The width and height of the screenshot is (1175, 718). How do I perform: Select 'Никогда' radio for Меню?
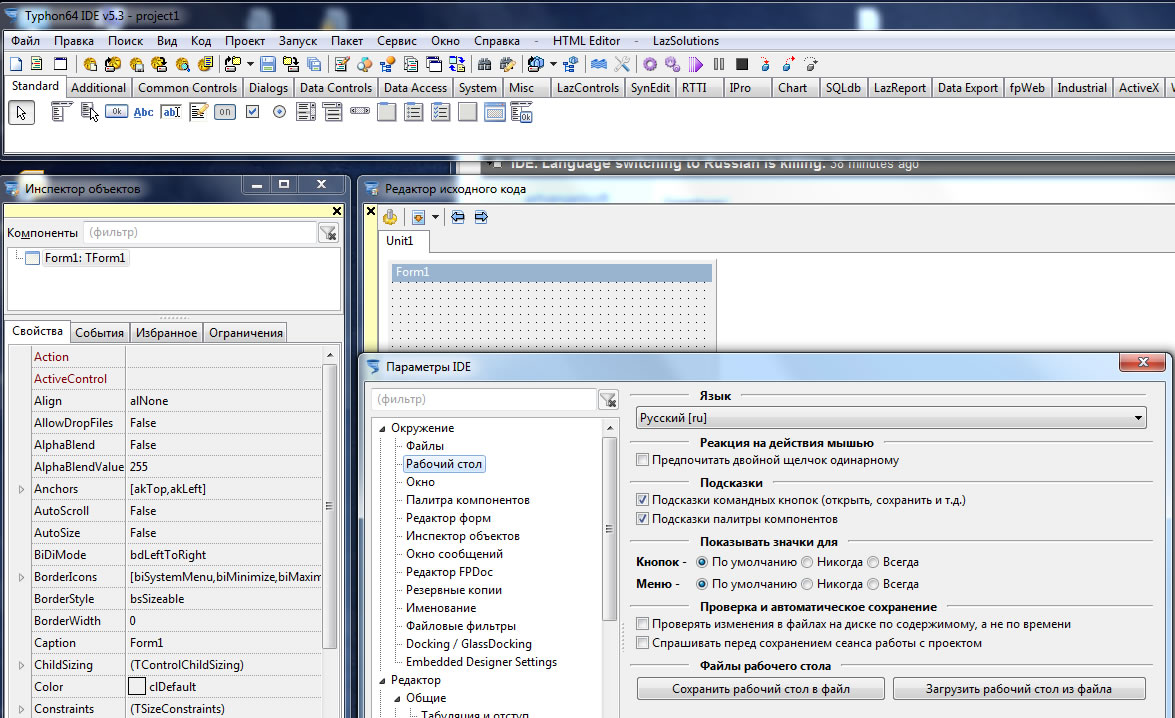pyautogui.click(x=807, y=584)
